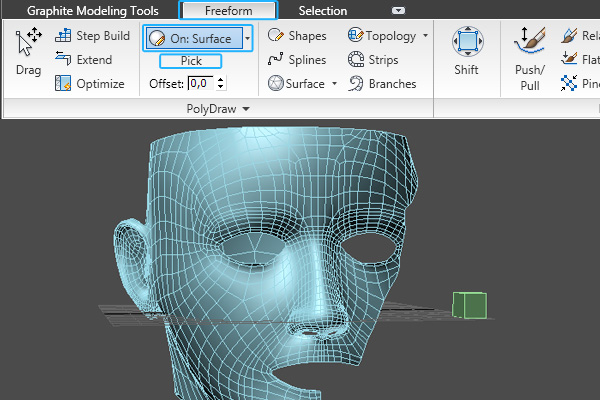Select the Drag tool
600x400 pixels.
(x=28, y=55)
